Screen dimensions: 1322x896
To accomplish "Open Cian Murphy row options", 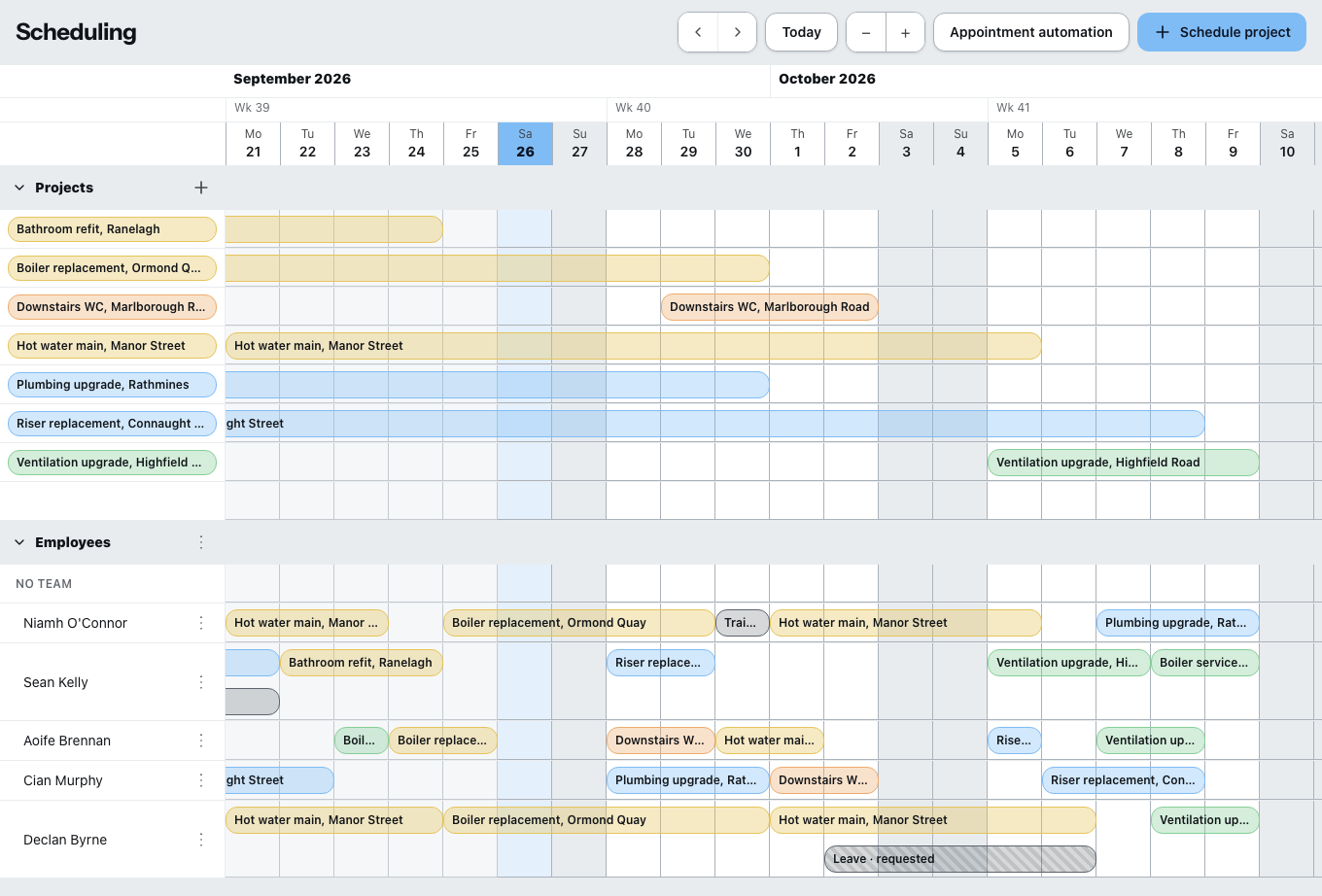I will [201, 780].
